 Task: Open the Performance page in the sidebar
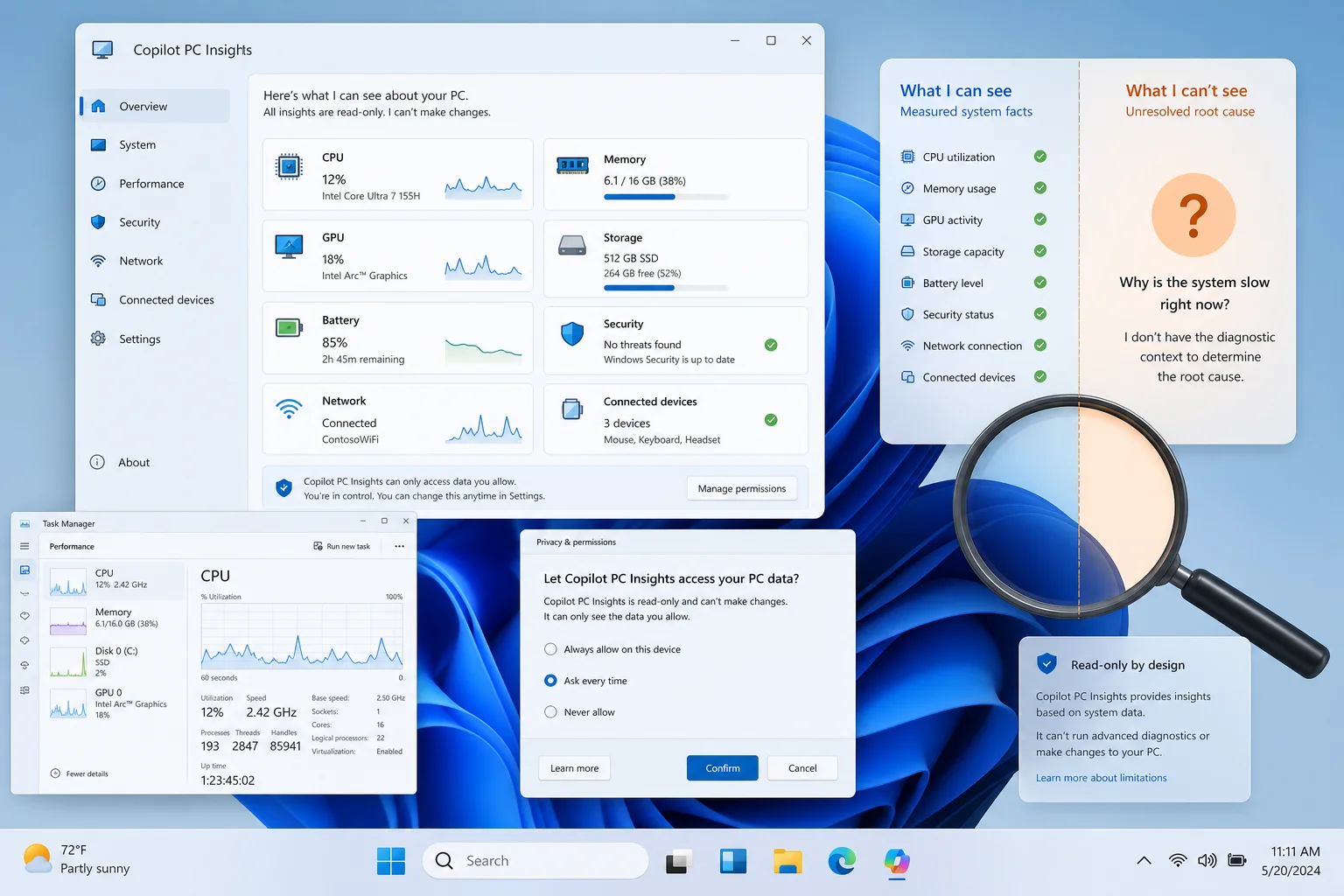[x=154, y=184]
